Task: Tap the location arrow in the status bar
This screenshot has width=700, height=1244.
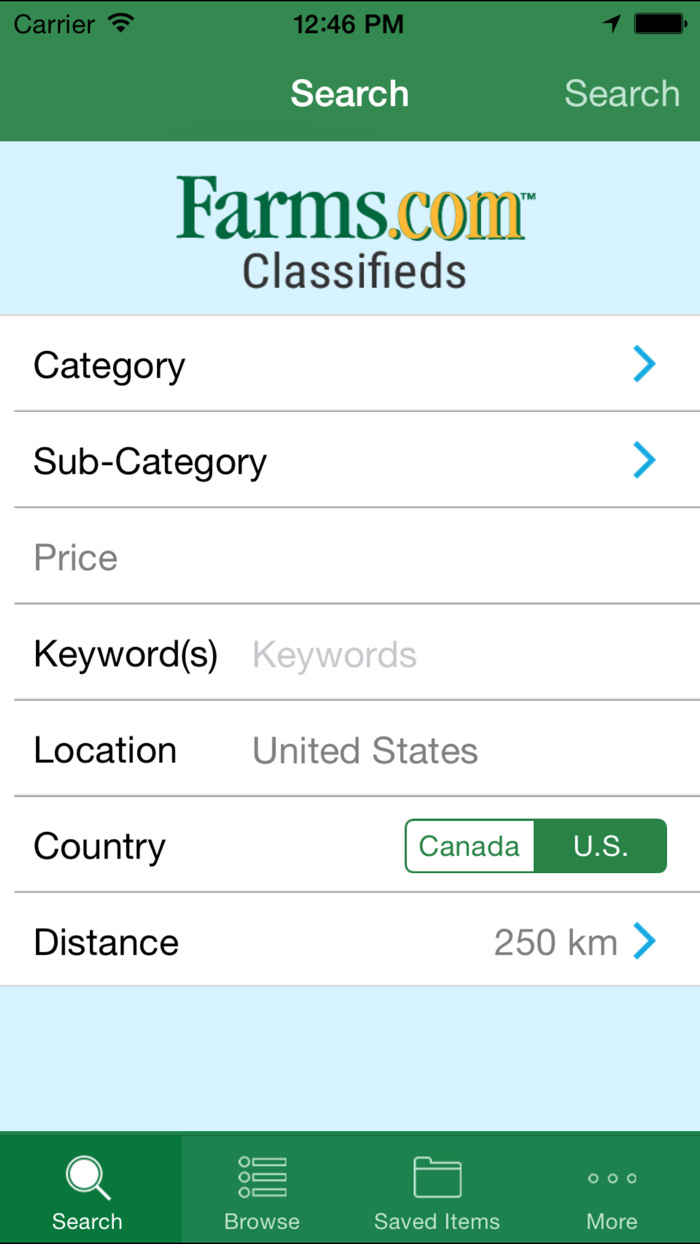Action: [x=611, y=22]
